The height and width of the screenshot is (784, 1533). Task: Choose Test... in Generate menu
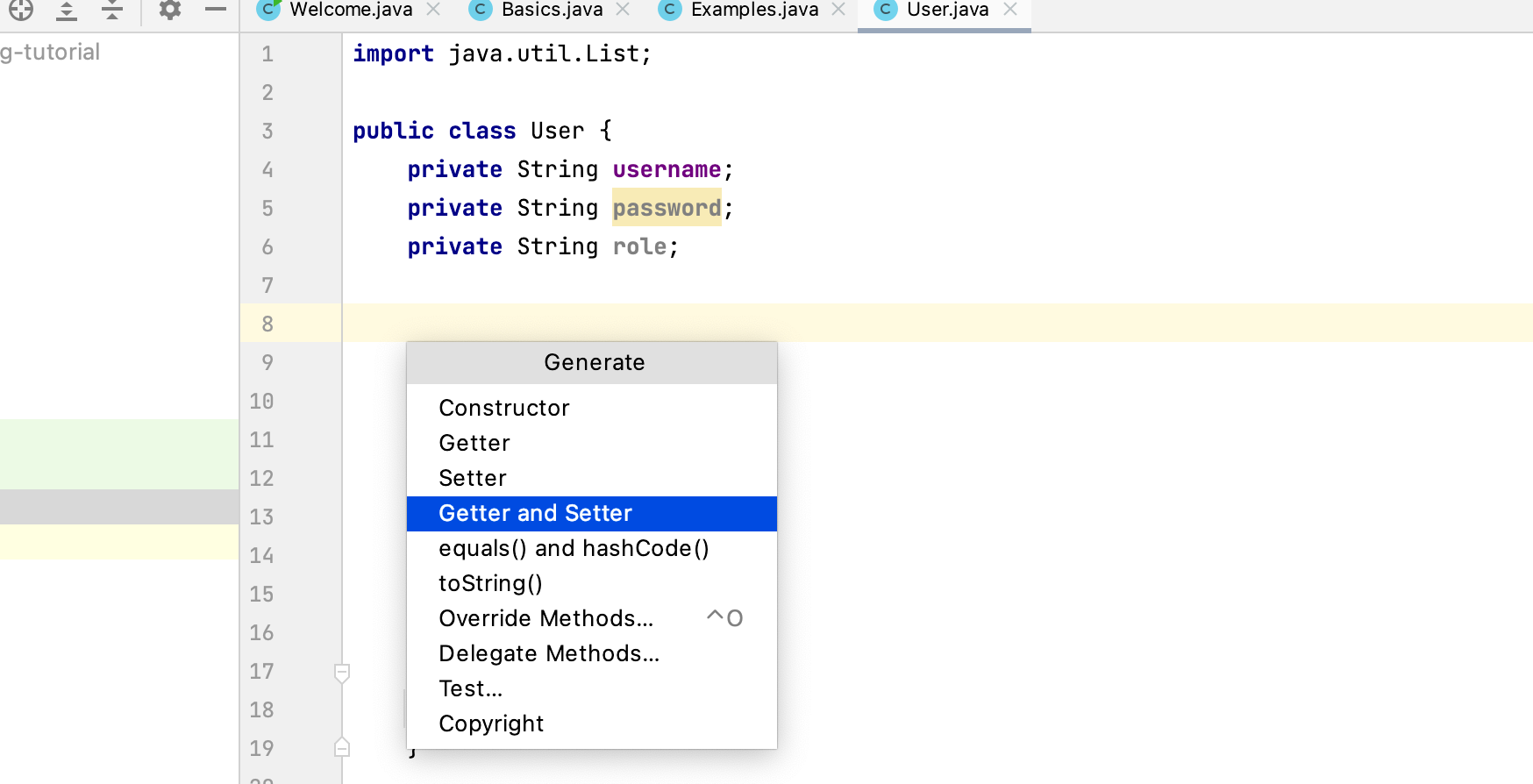pyautogui.click(x=592, y=688)
